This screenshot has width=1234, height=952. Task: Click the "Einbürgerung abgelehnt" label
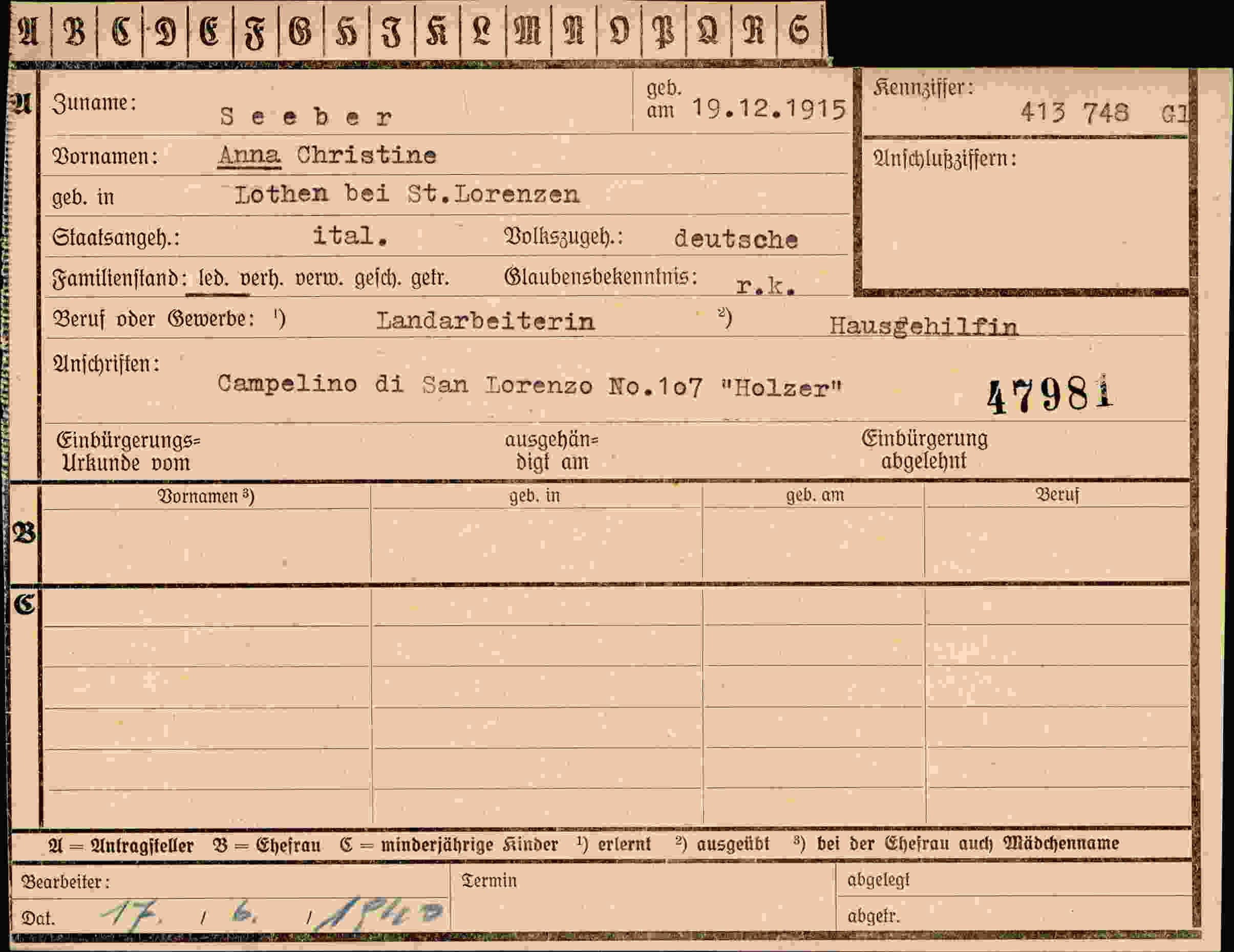point(924,449)
